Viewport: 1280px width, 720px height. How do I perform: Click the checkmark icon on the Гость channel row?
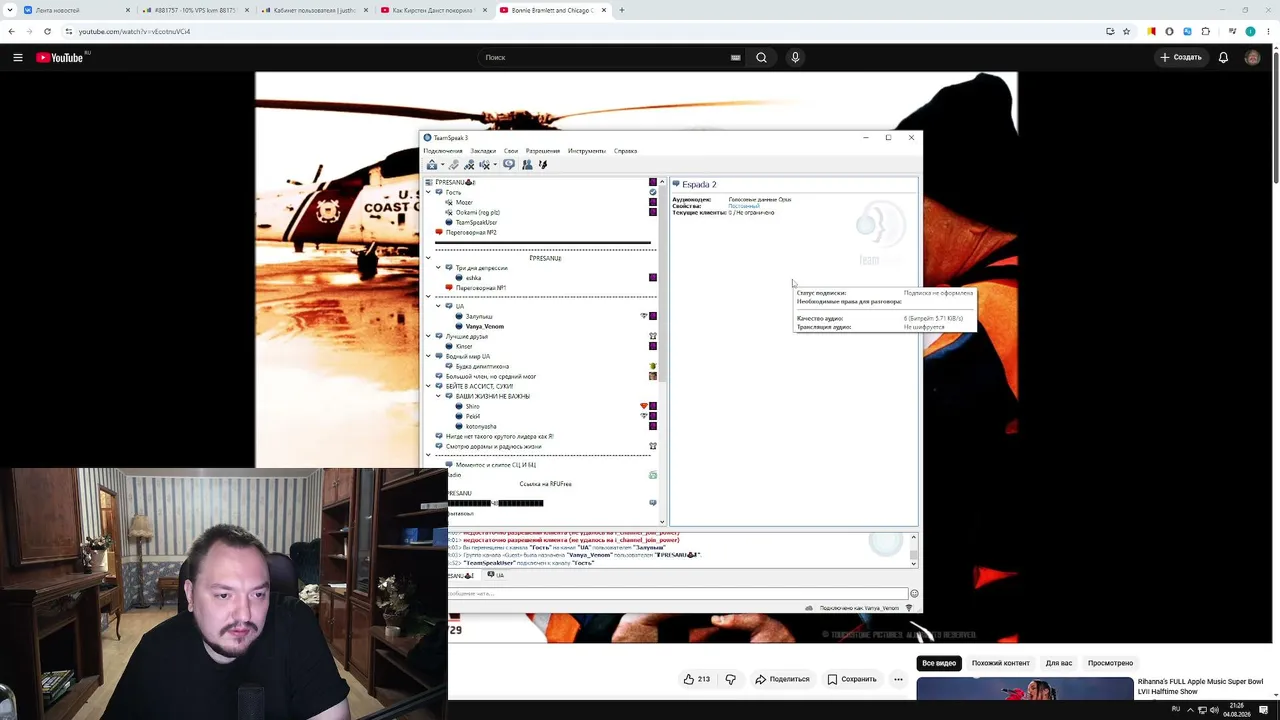click(653, 192)
